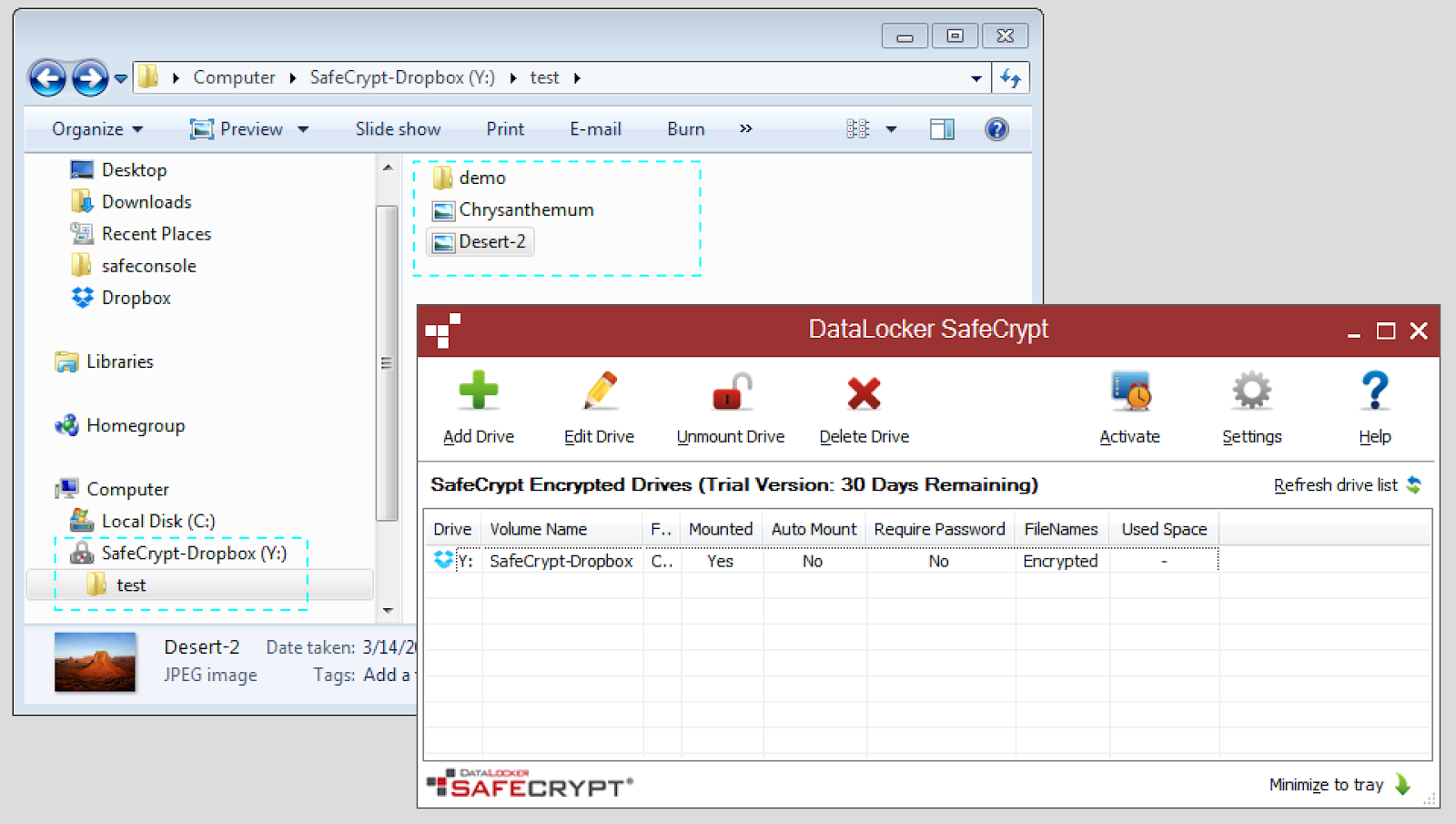Screen dimensions: 1456x824
Task: Select safeconsole in navigation pane
Action: click(149, 266)
